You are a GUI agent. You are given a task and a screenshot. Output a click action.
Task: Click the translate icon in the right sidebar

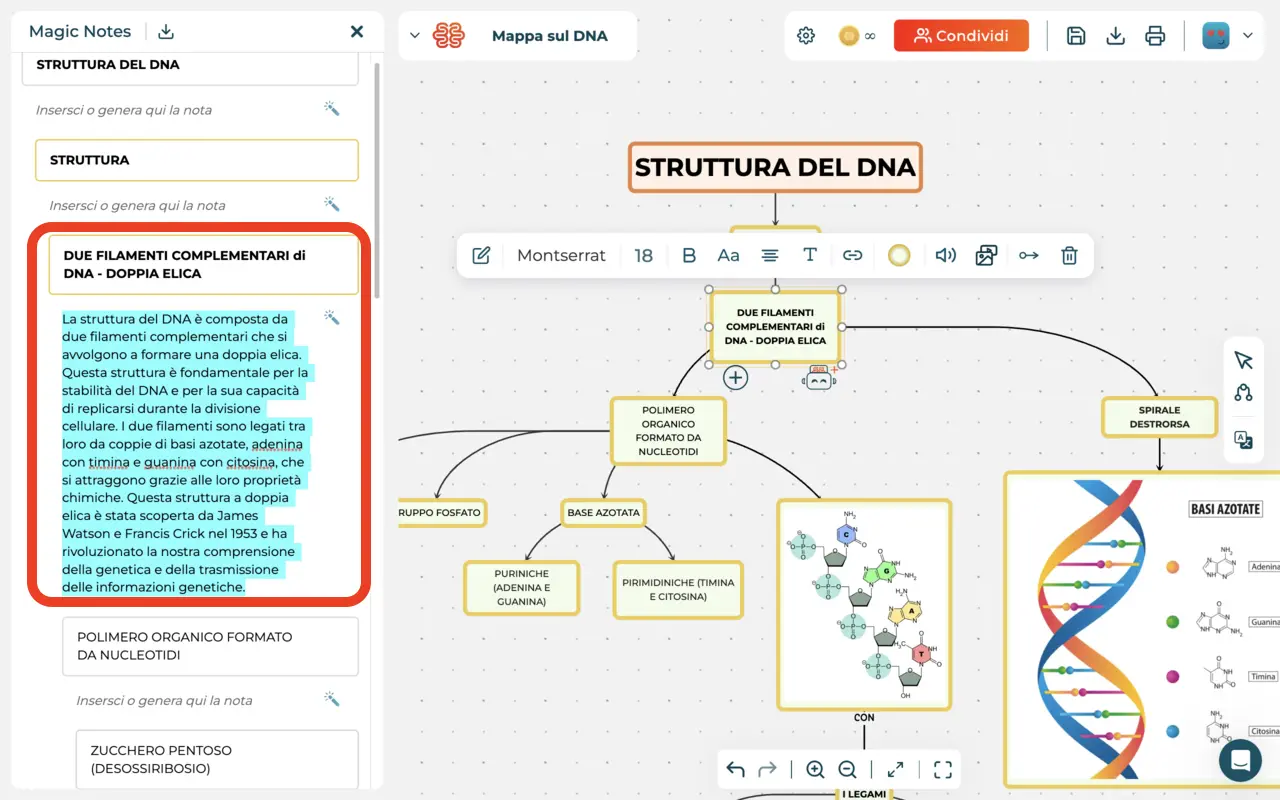(1243, 439)
